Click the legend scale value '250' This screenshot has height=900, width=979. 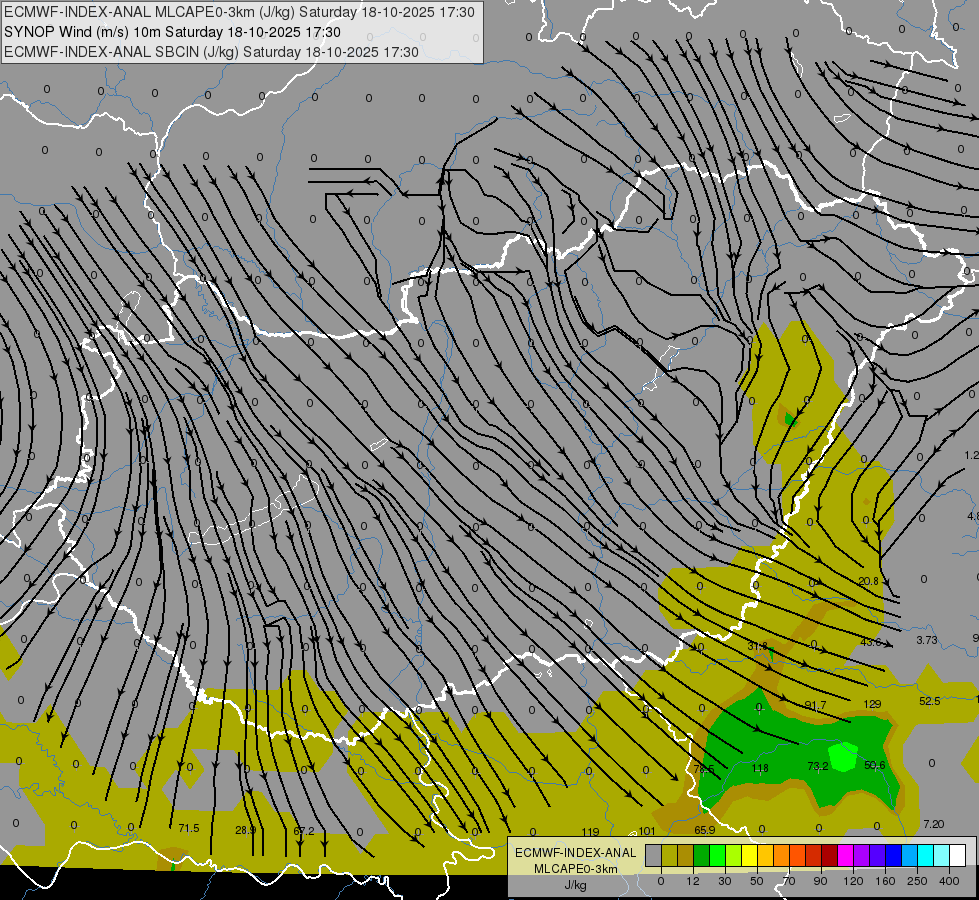click(x=917, y=881)
